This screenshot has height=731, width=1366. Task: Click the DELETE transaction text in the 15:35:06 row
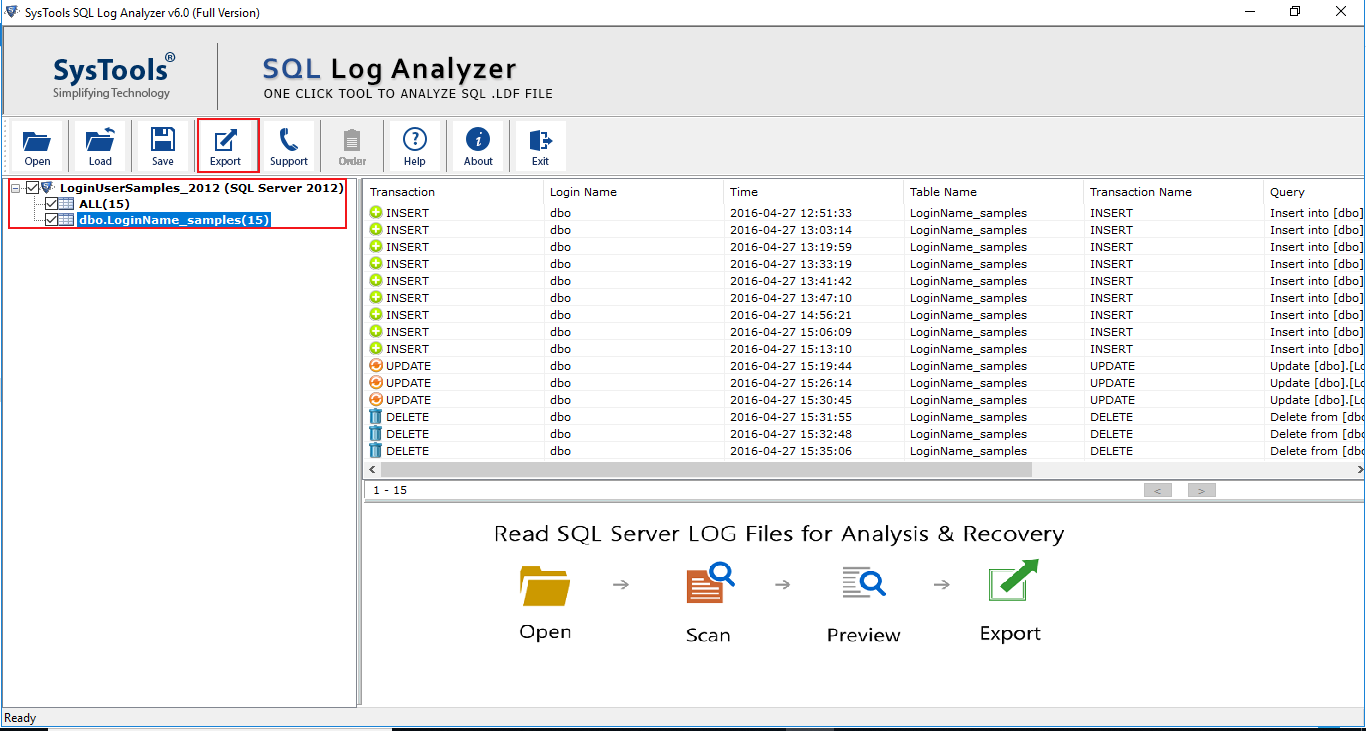[407, 451]
